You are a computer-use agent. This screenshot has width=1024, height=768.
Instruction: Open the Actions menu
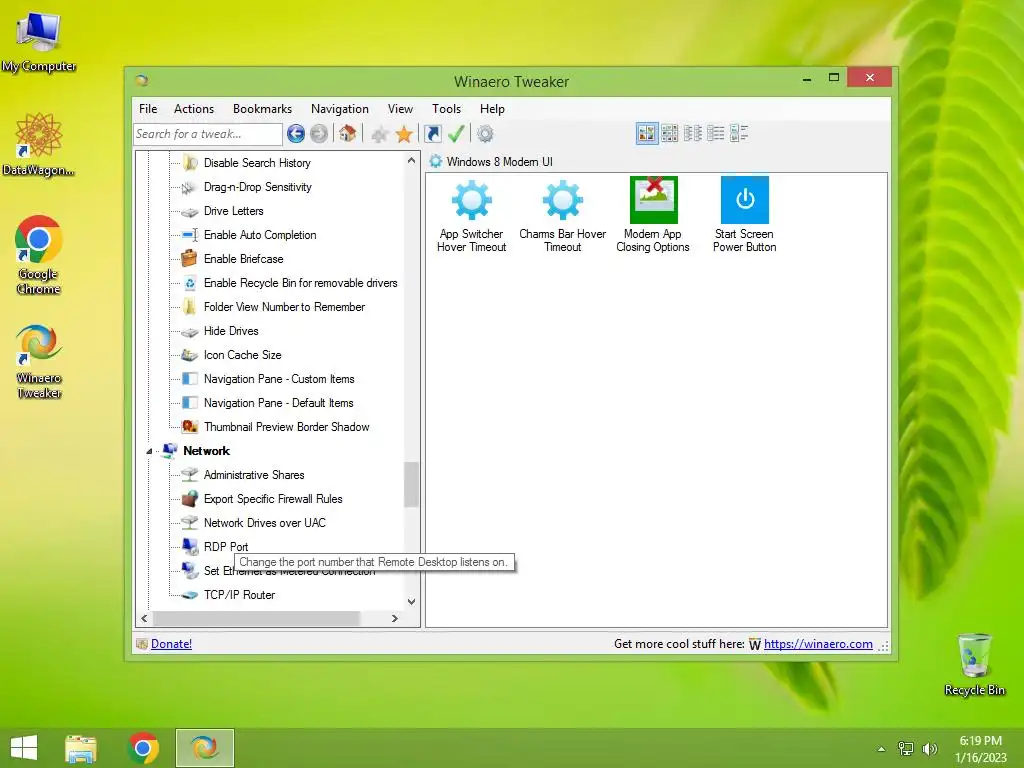click(x=194, y=109)
